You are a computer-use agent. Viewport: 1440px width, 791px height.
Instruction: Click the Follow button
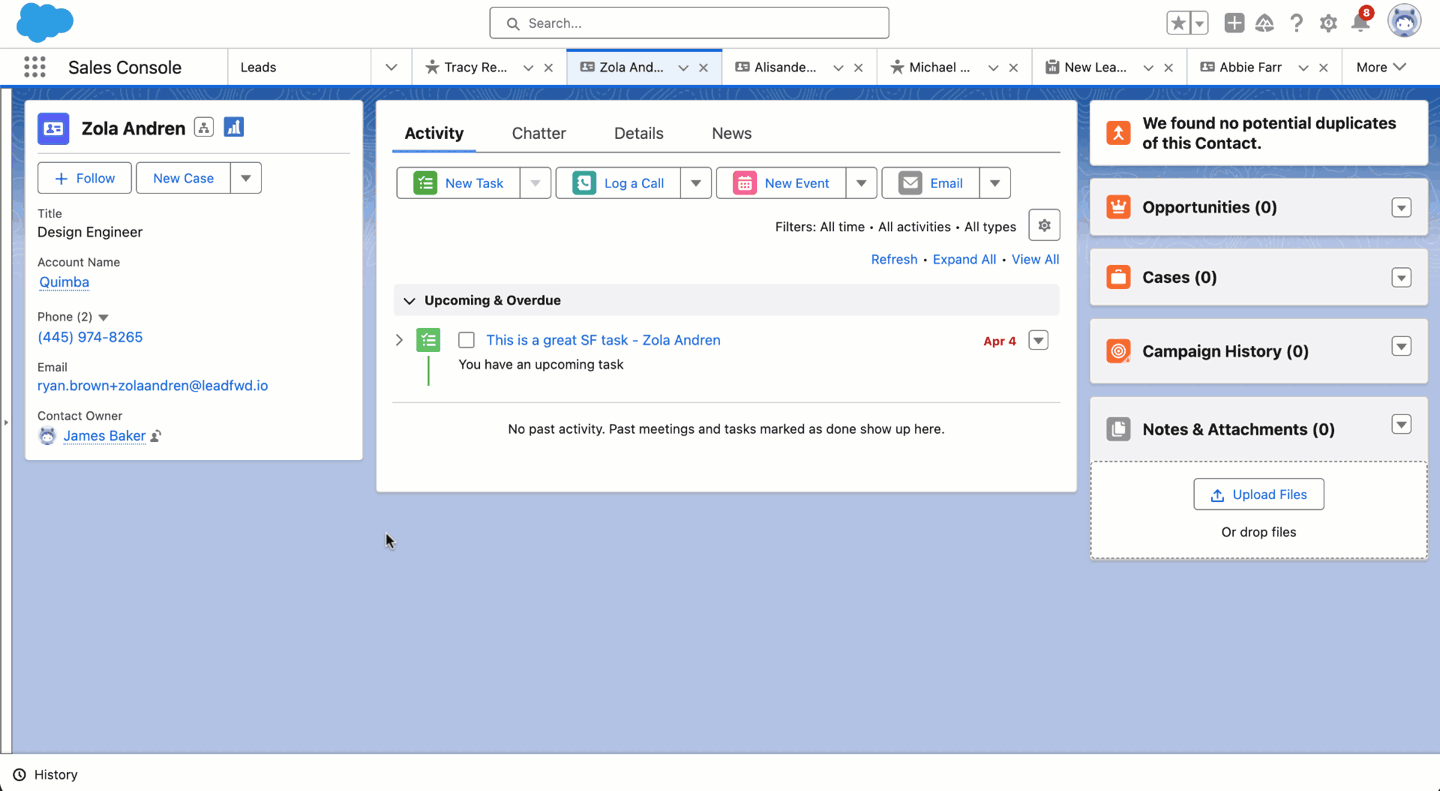84,178
